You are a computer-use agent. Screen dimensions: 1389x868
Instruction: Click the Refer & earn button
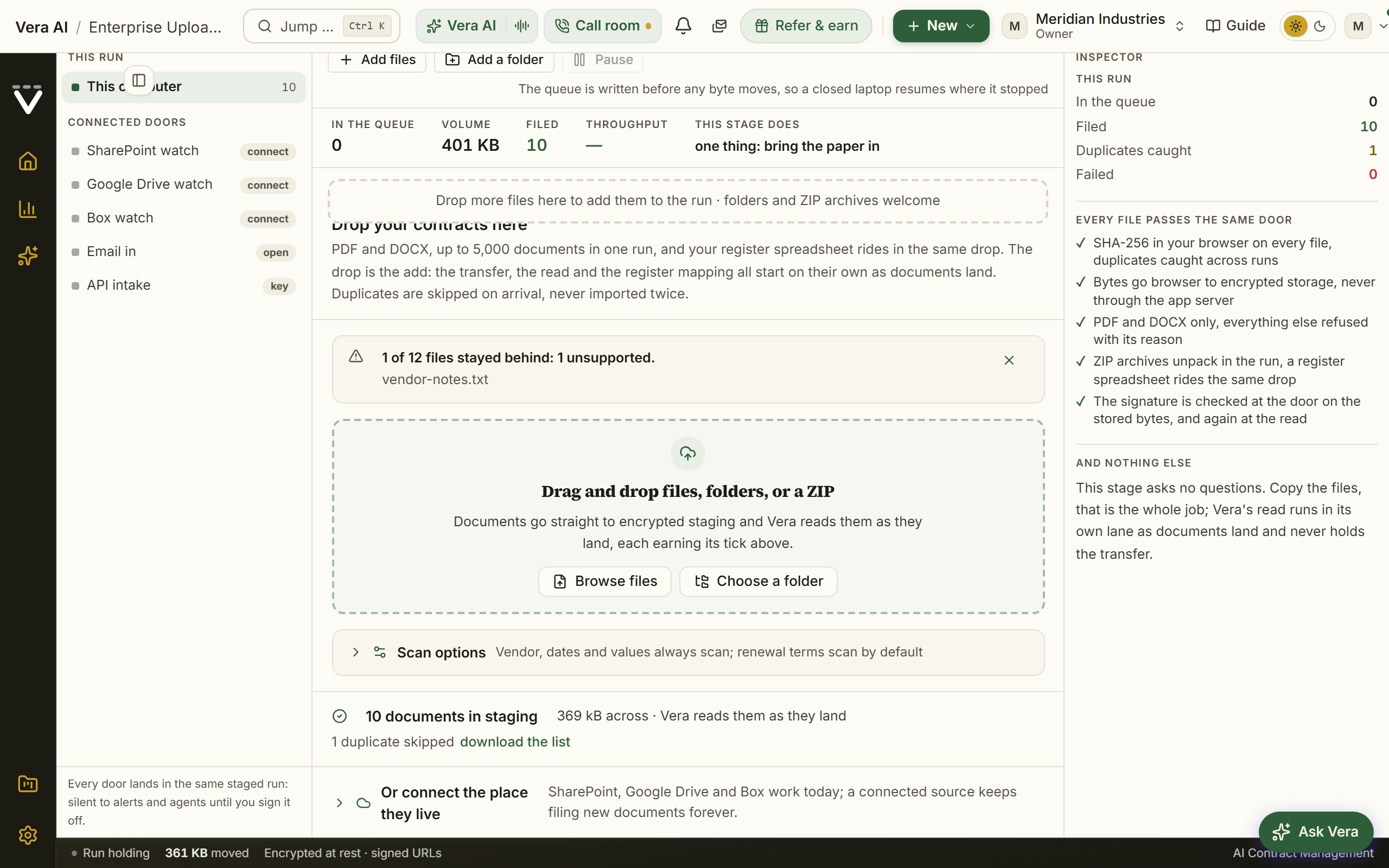[806, 26]
